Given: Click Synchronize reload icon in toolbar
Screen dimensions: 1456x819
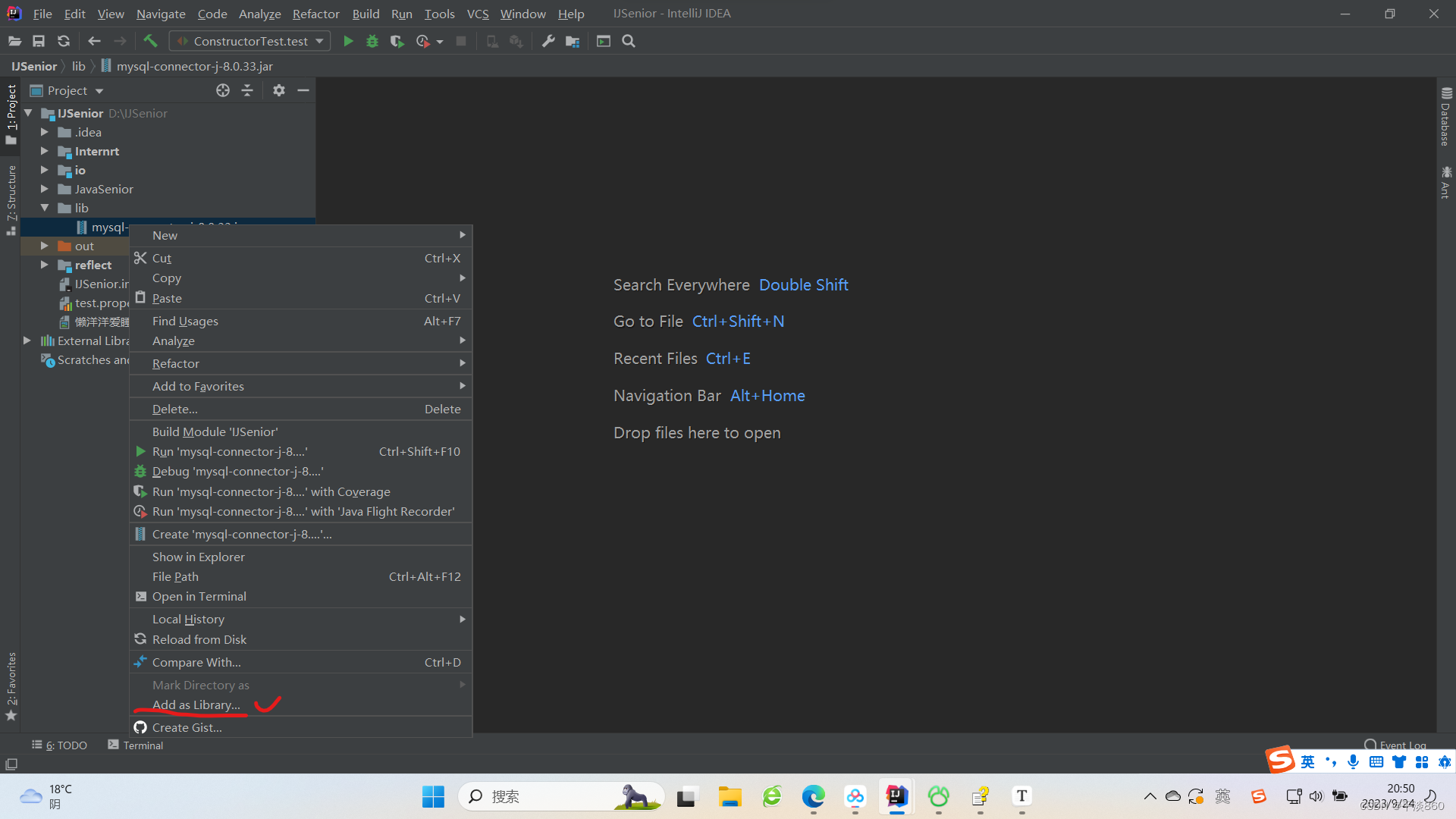Looking at the screenshot, I should 64,41.
